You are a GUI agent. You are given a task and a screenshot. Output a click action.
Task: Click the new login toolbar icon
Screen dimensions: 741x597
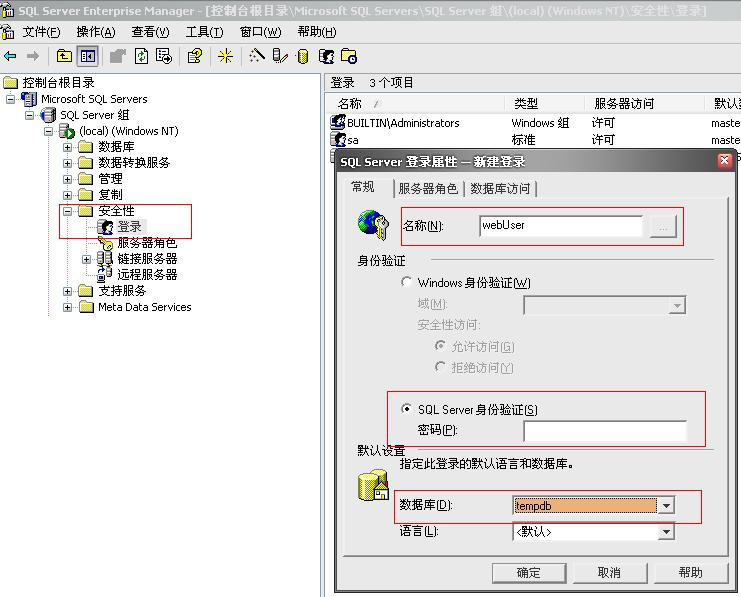coord(326,56)
